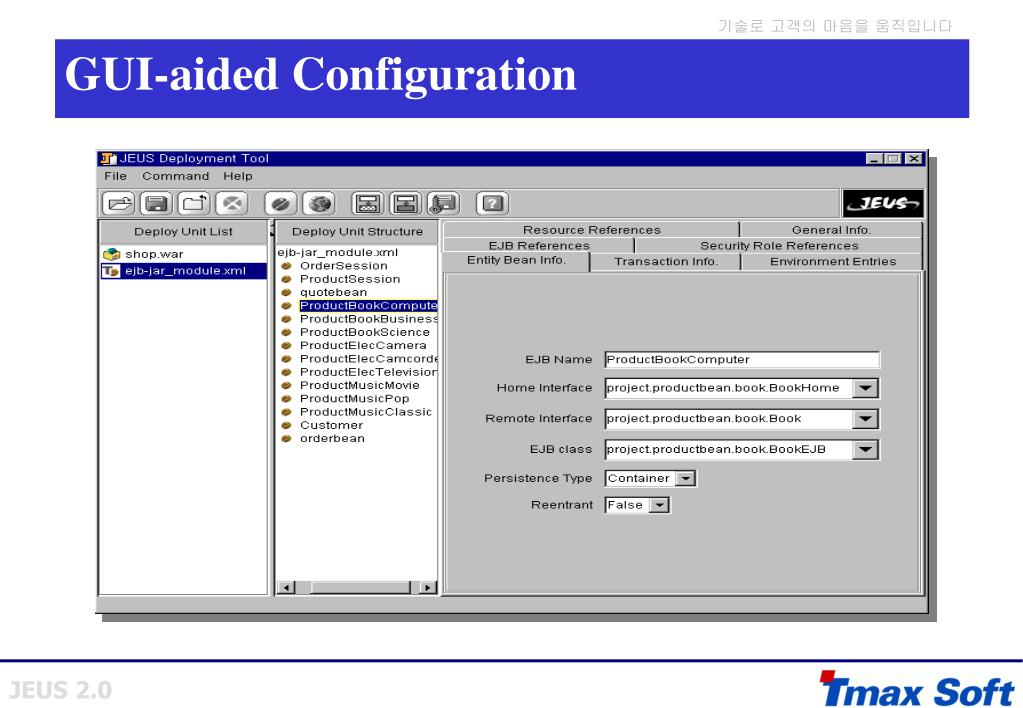1023x708 pixels.
Task: Click the key with floppy disk icon
Action: point(444,204)
